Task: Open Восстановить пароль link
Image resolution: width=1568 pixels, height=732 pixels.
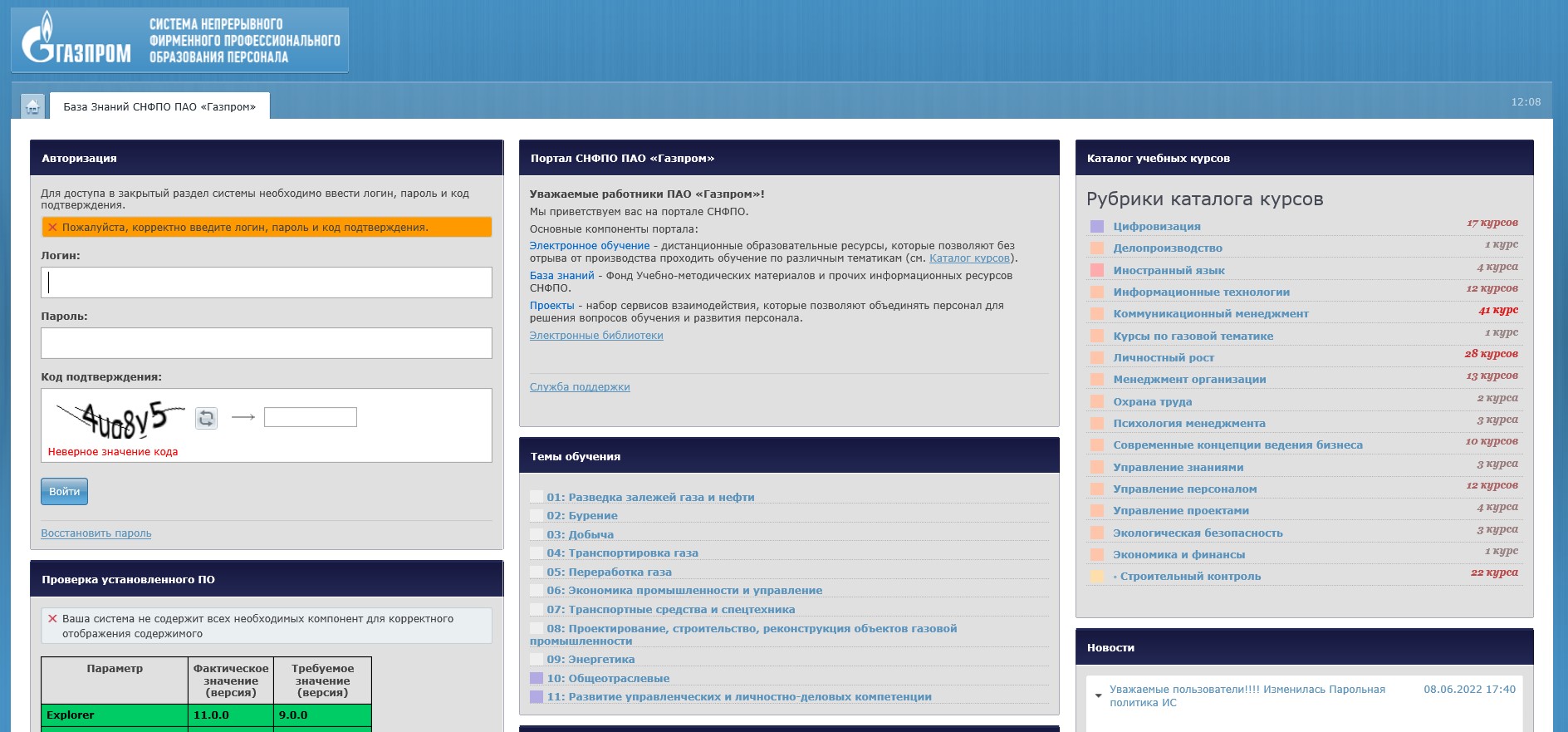Action: coord(96,533)
